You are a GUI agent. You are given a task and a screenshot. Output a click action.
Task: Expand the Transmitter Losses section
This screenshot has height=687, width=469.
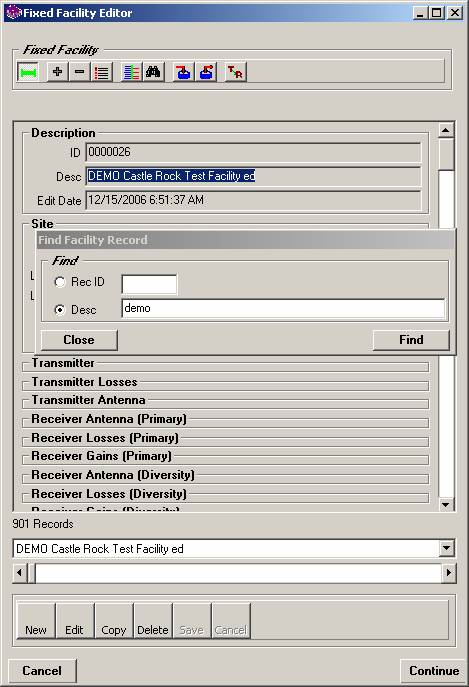(x=84, y=382)
